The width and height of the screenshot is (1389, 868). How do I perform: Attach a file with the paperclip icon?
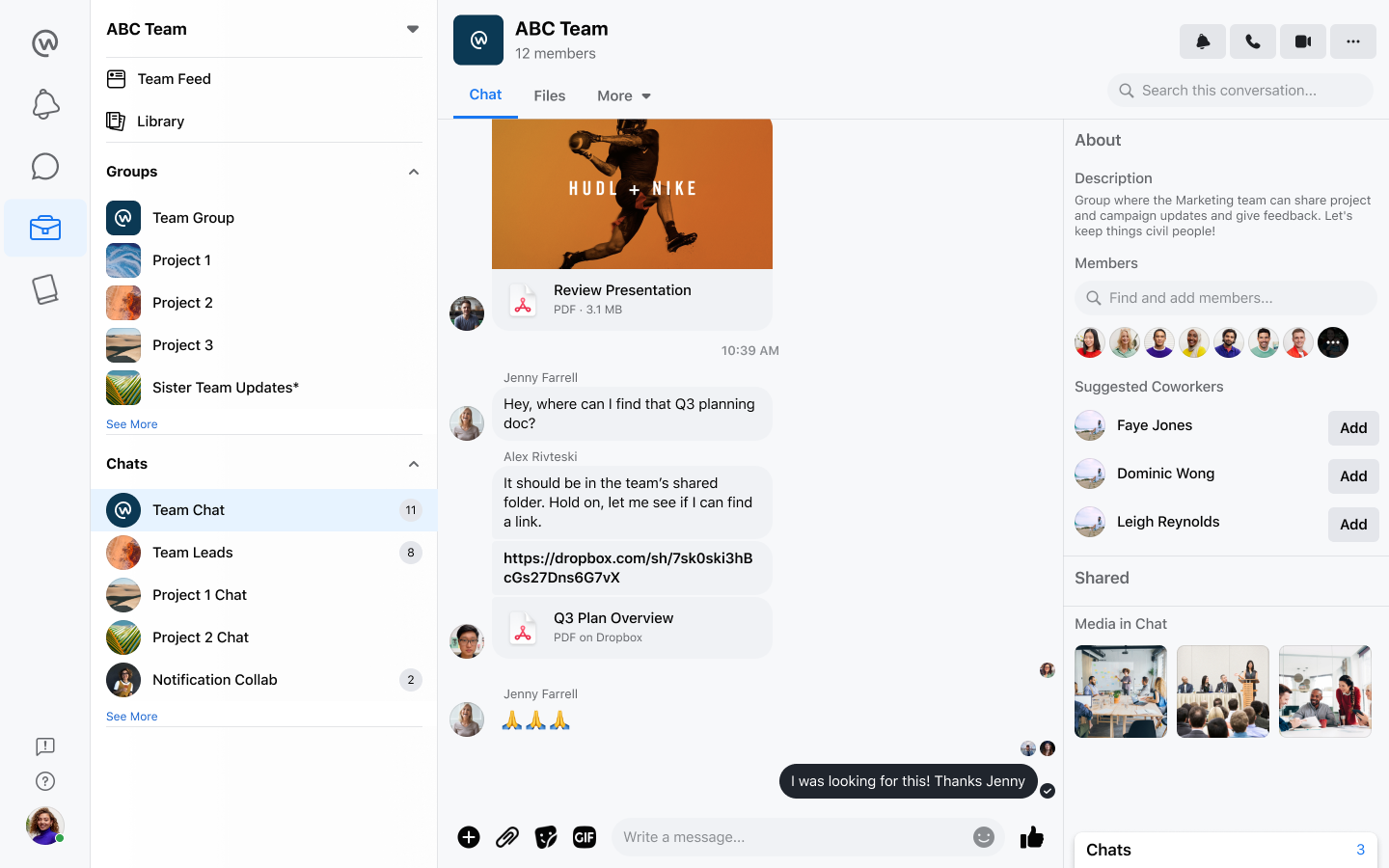tap(507, 837)
